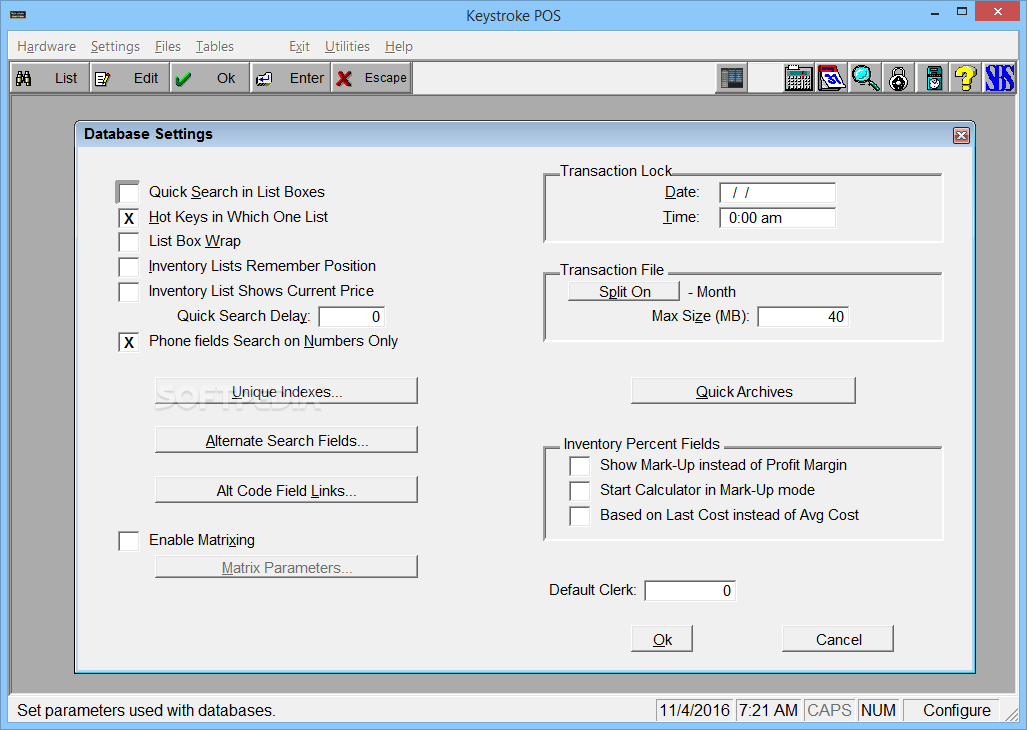Check Inventory Lists Remember Position
1027x730 pixels.
[x=128, y=266]
